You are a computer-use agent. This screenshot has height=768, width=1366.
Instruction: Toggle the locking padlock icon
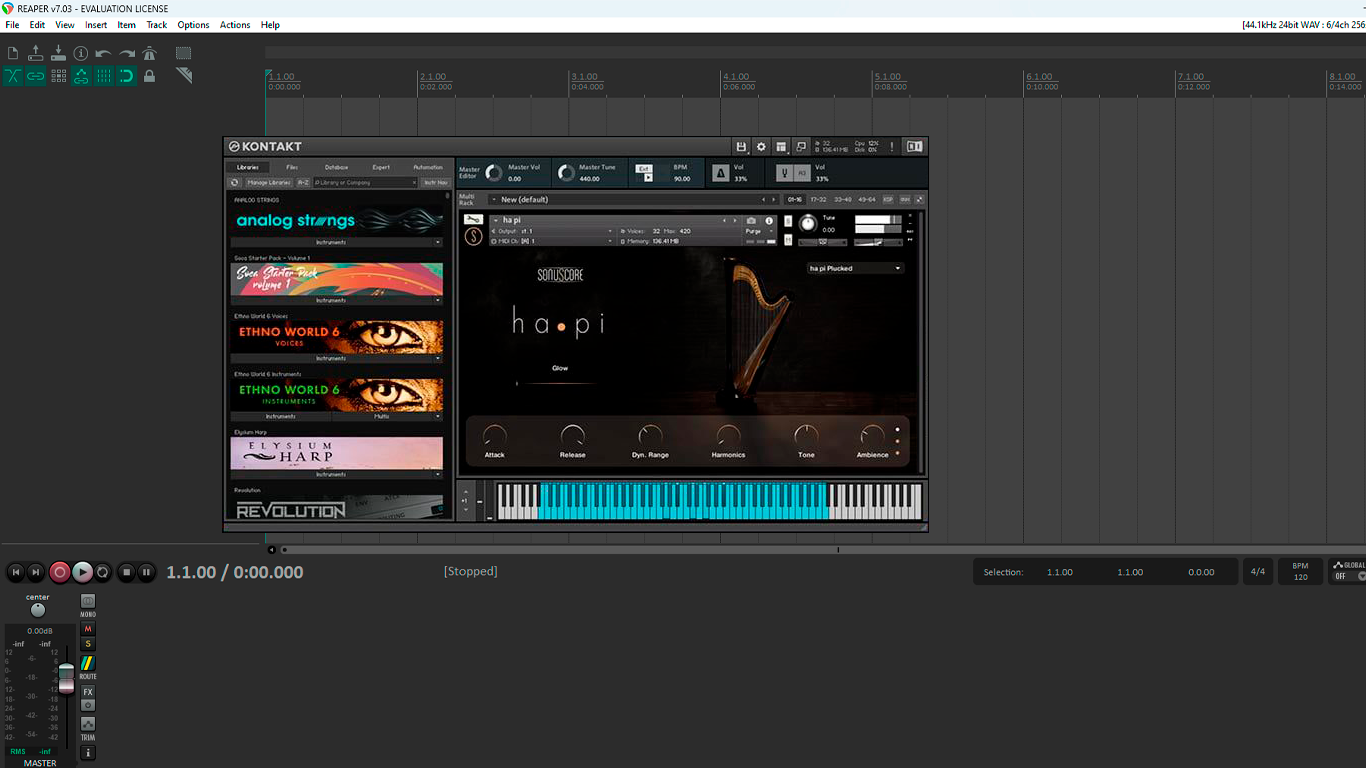click(x=150, y=76)
